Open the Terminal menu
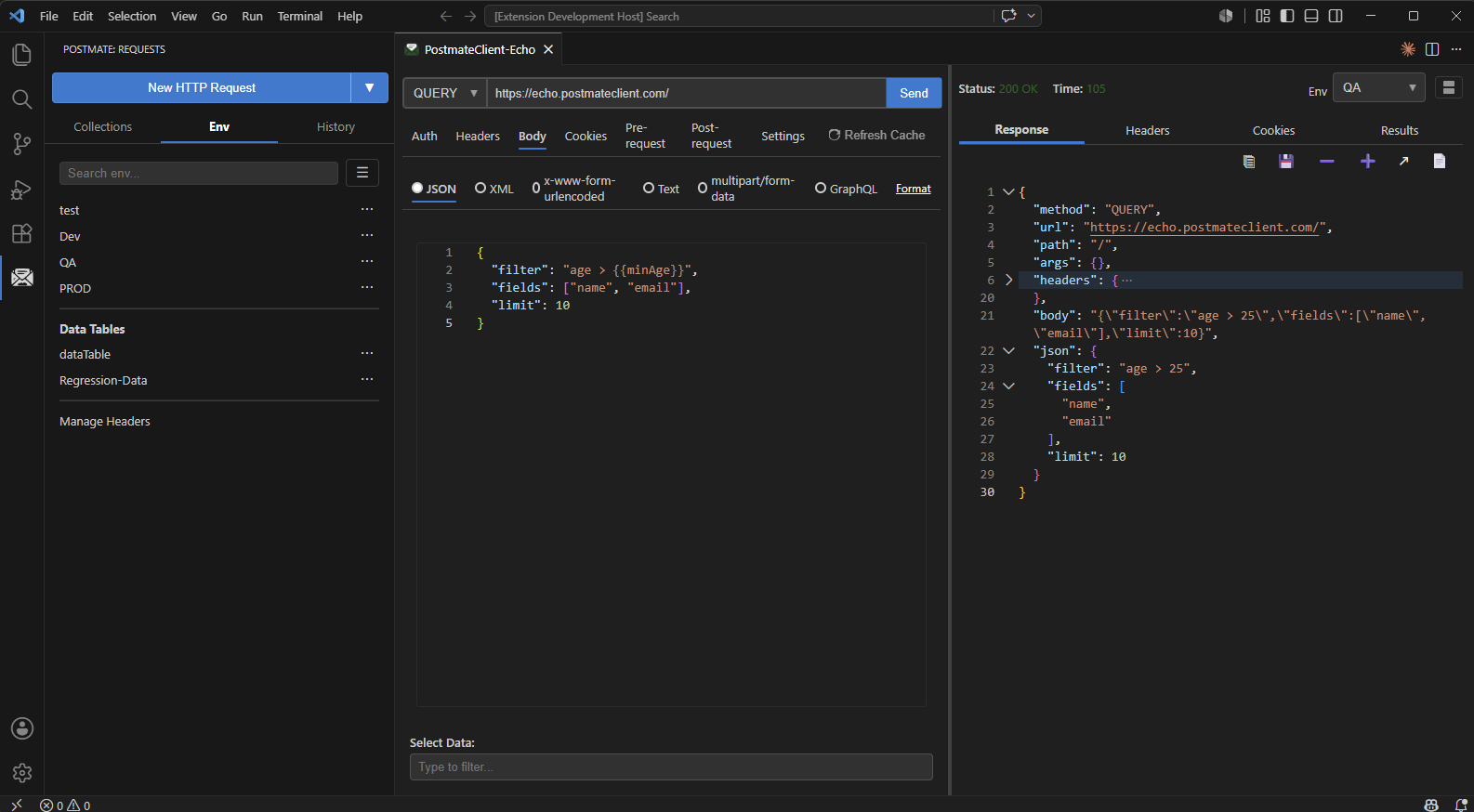Viewport: 1474px width, 812px height. coord(300,16)
